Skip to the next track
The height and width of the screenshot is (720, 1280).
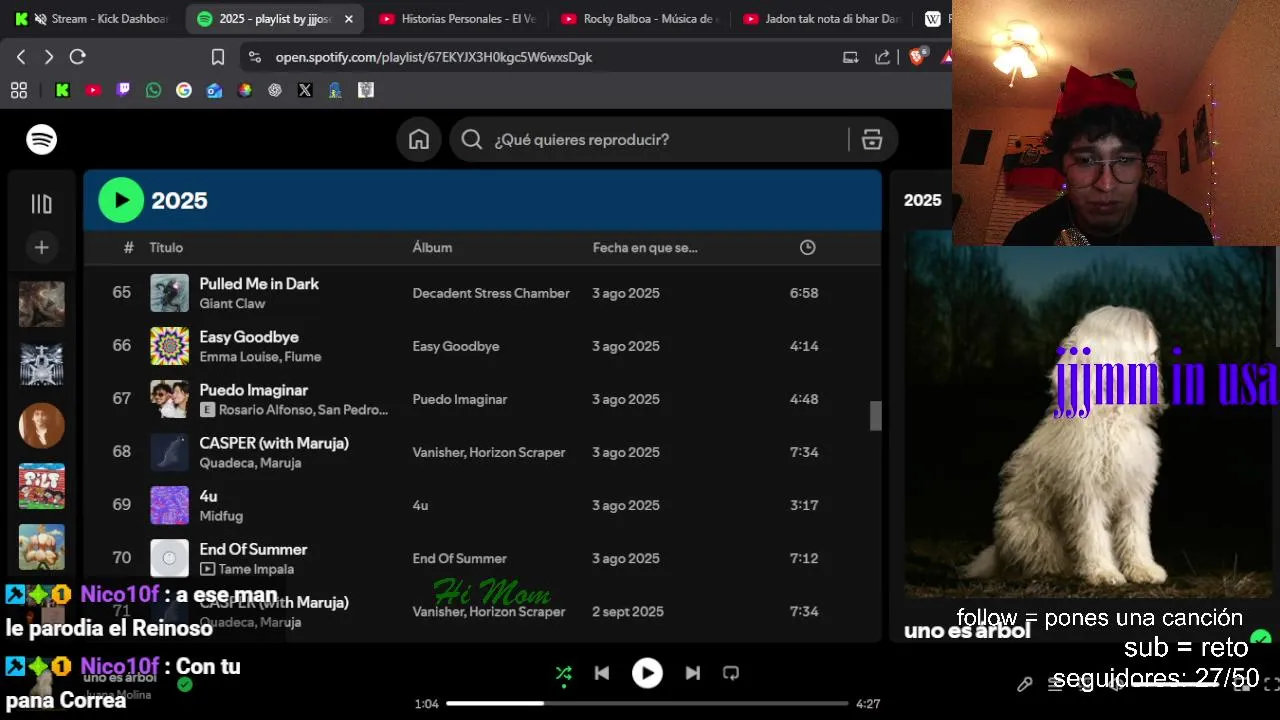point(692,673)
